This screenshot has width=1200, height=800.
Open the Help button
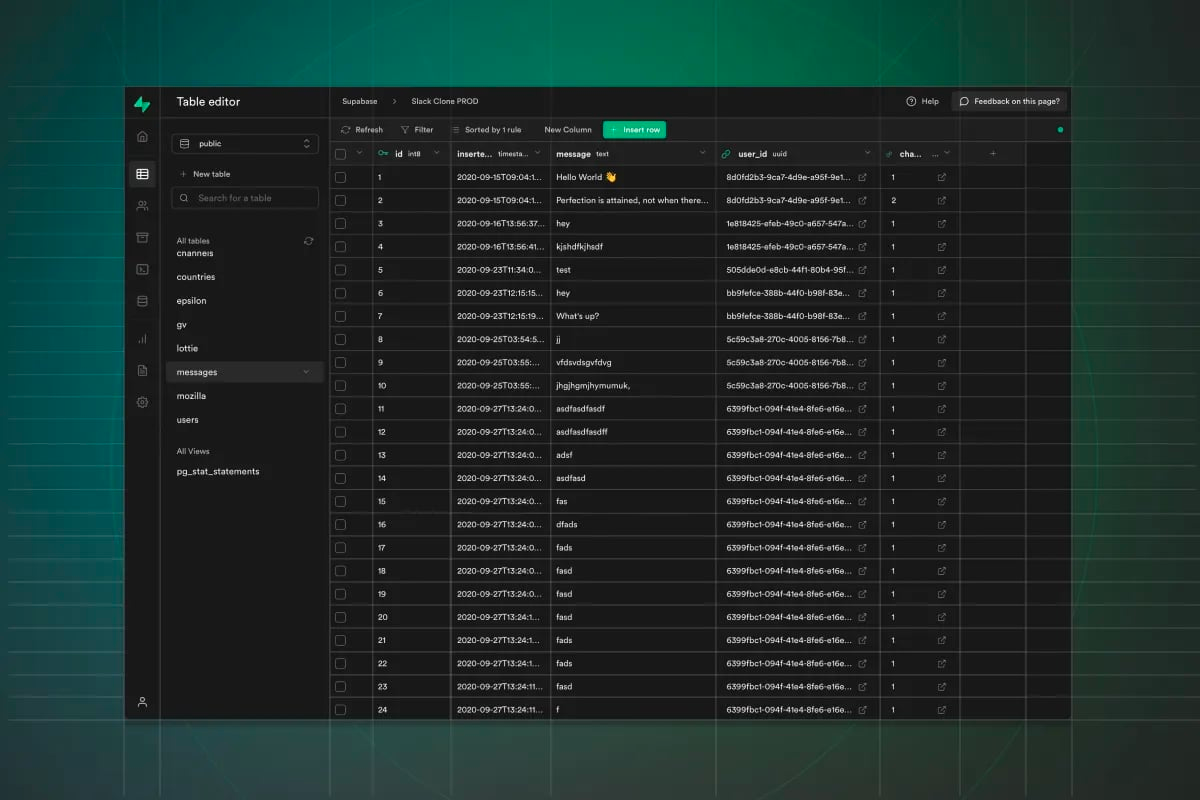[x=923, y=102]
